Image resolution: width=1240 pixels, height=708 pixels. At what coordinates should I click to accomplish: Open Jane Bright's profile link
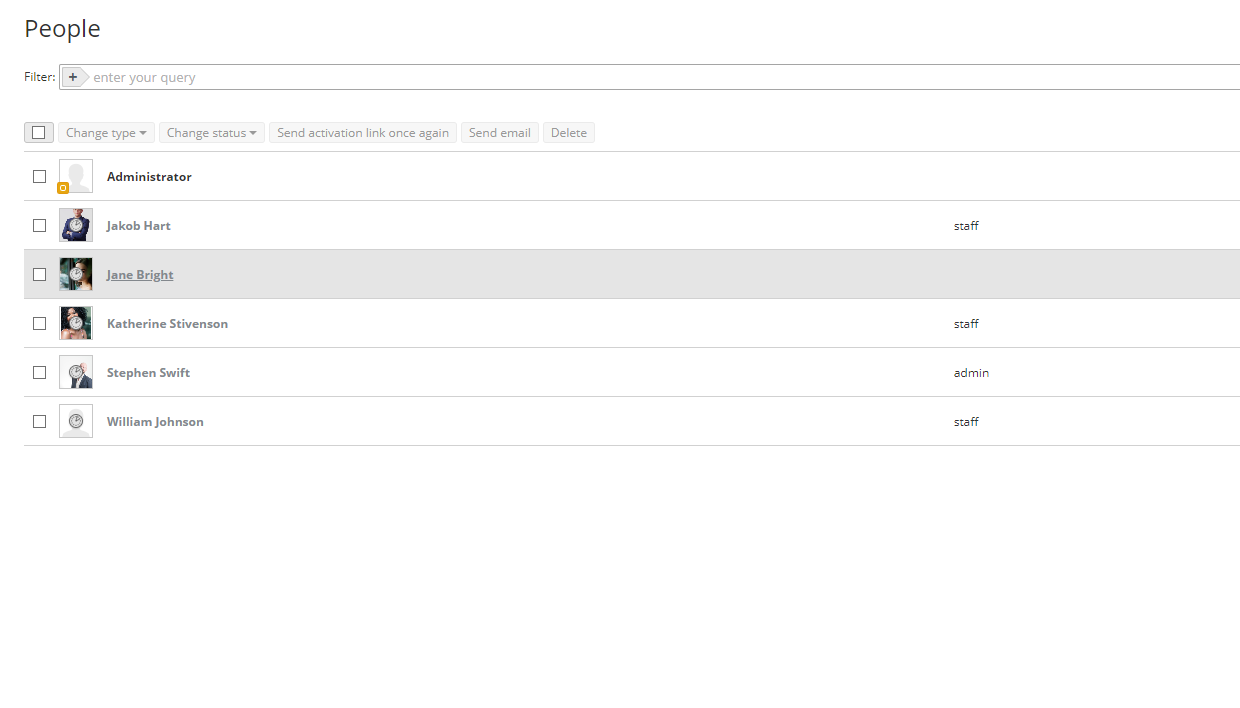[x=139, y=274]
